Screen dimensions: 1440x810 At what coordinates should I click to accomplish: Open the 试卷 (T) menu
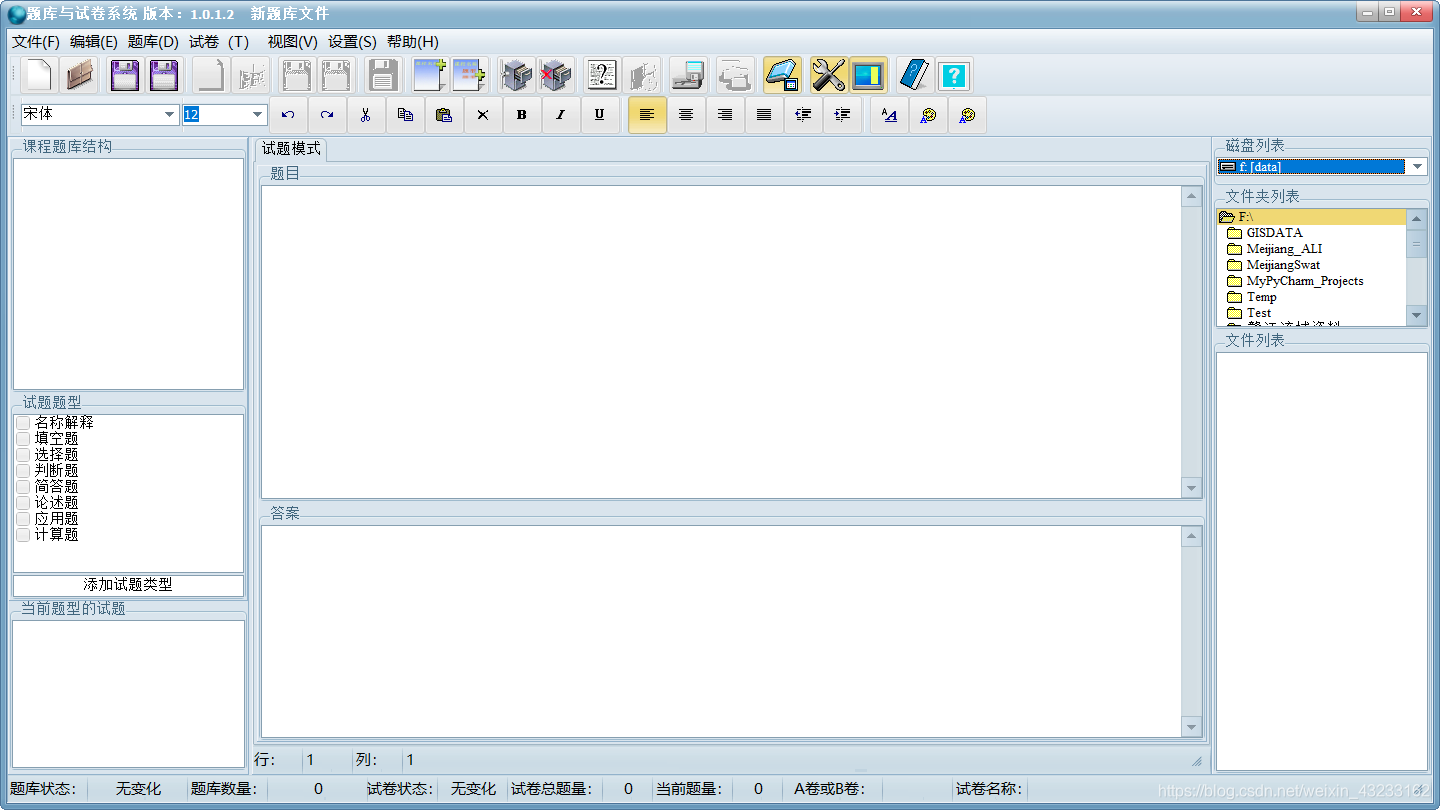click(219, 42)
